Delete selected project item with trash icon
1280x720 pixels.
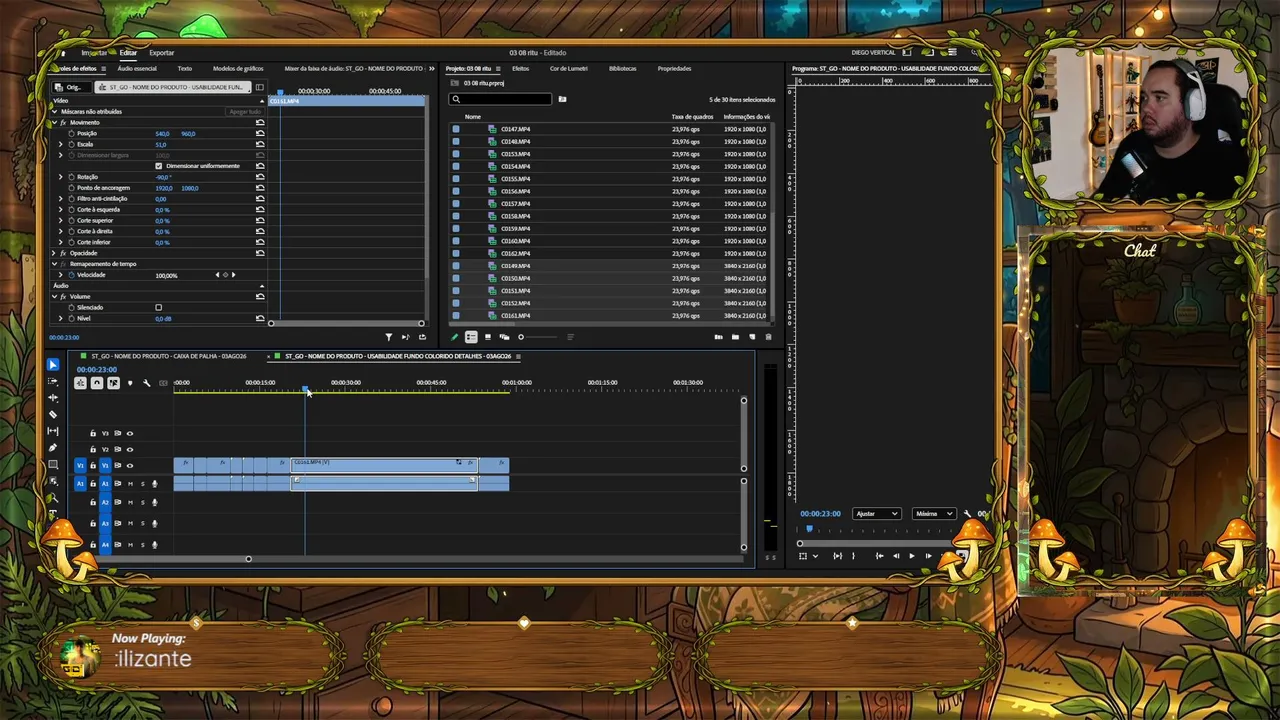point(768,337)
